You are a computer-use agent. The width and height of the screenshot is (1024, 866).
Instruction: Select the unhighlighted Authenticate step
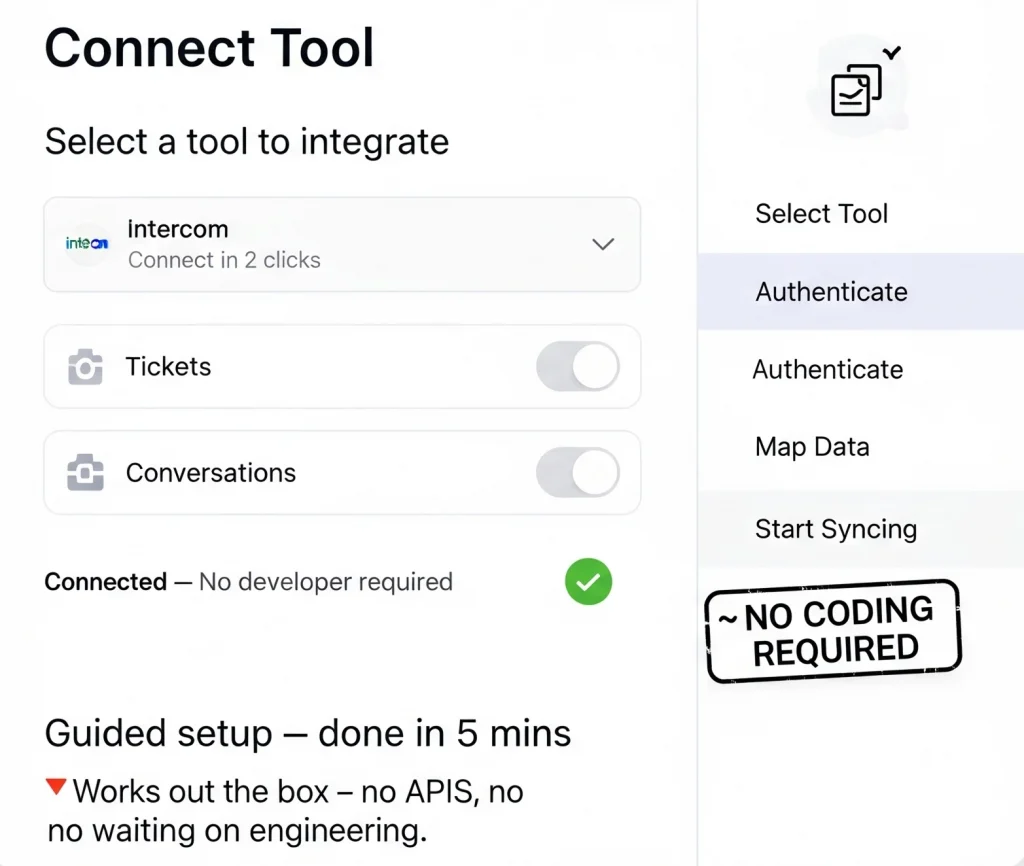pyautogui.click(x=827, y=370)
